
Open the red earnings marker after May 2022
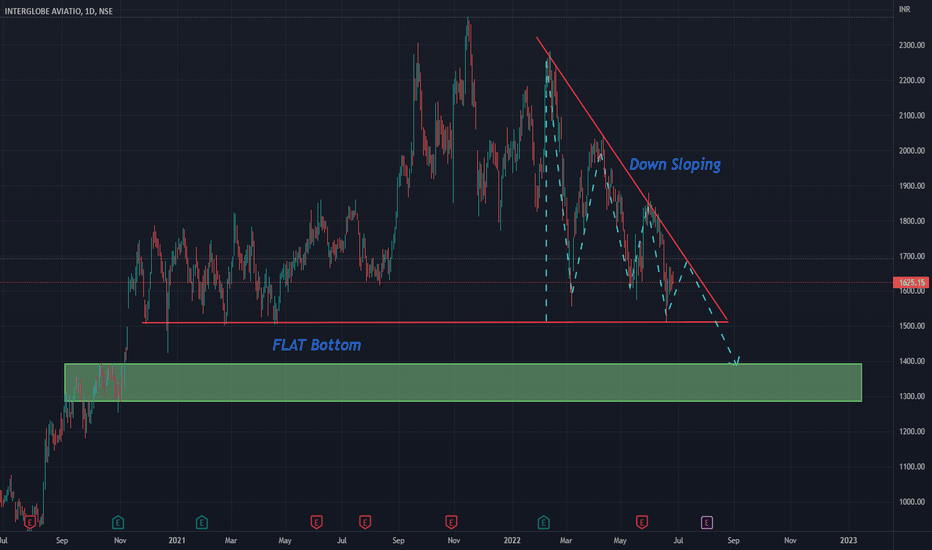click(641, 523)
